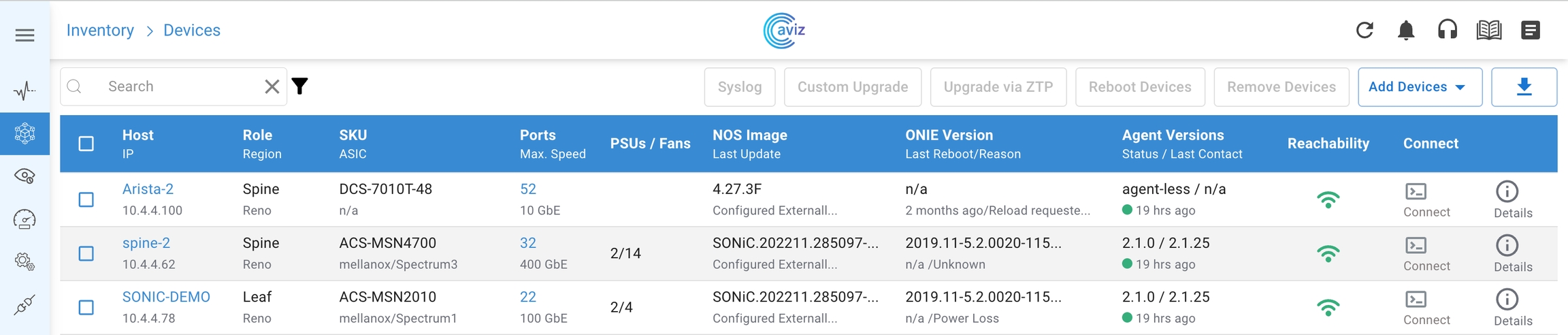Open the hamburger navigation menu
Viewport: 1568px width, 335px height.
tap(24, 35)
